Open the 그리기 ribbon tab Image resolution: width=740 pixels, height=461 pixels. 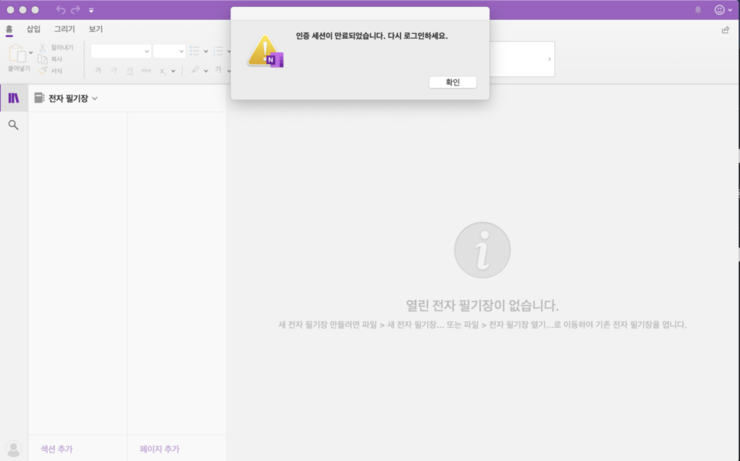(x=65, y=29)
